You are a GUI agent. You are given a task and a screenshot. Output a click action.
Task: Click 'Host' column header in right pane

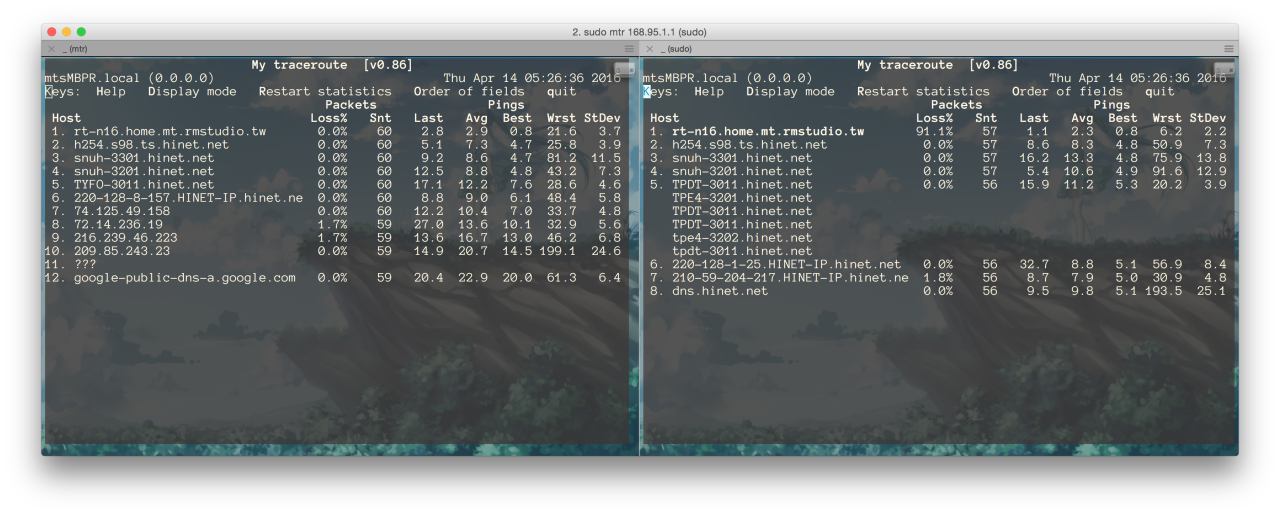point(665,118)
